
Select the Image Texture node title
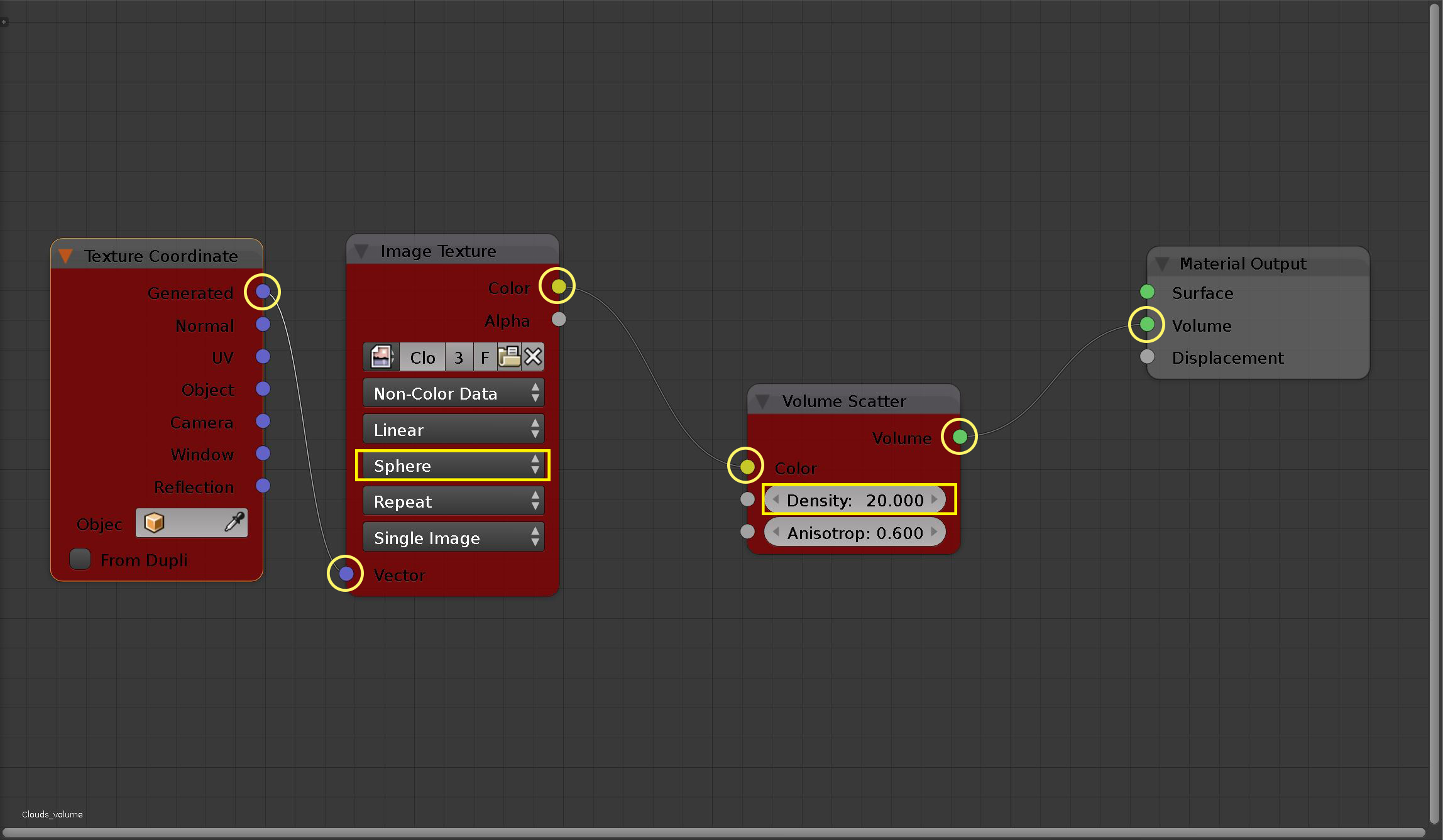pos(438,251)
